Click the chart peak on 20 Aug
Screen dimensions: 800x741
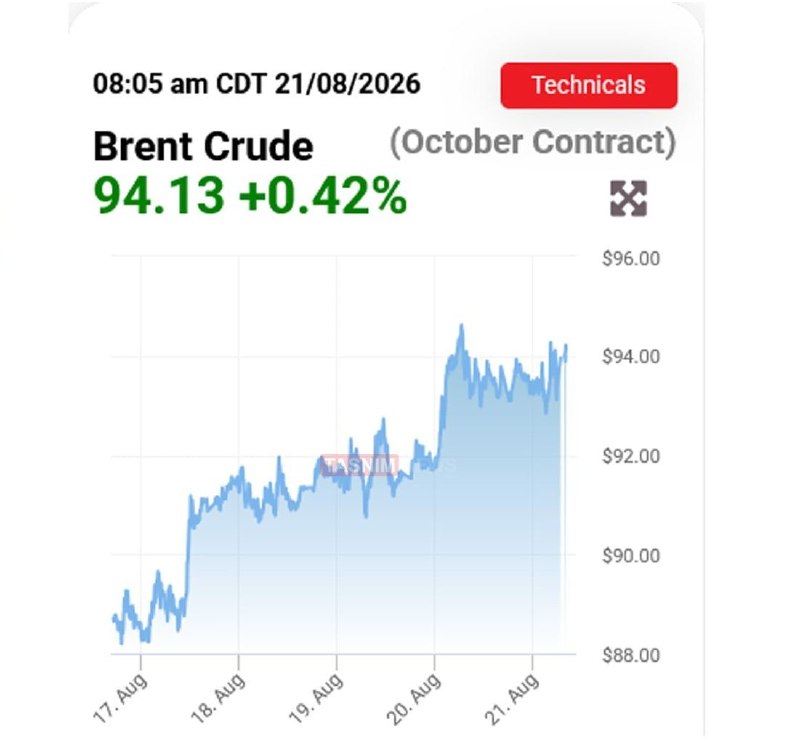coord(462,326)
